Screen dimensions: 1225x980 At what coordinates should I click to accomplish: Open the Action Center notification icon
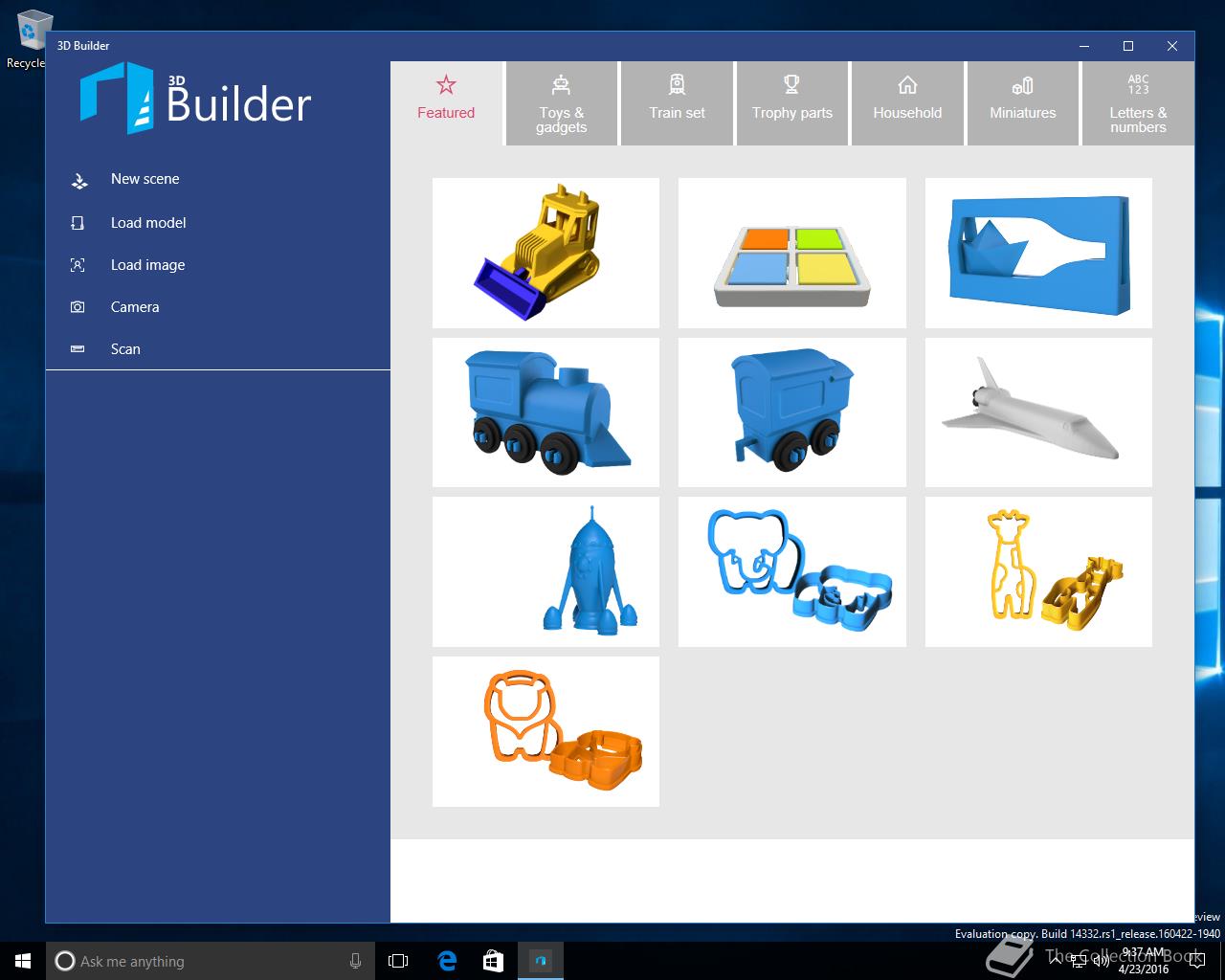click(x=1196, y=961)
